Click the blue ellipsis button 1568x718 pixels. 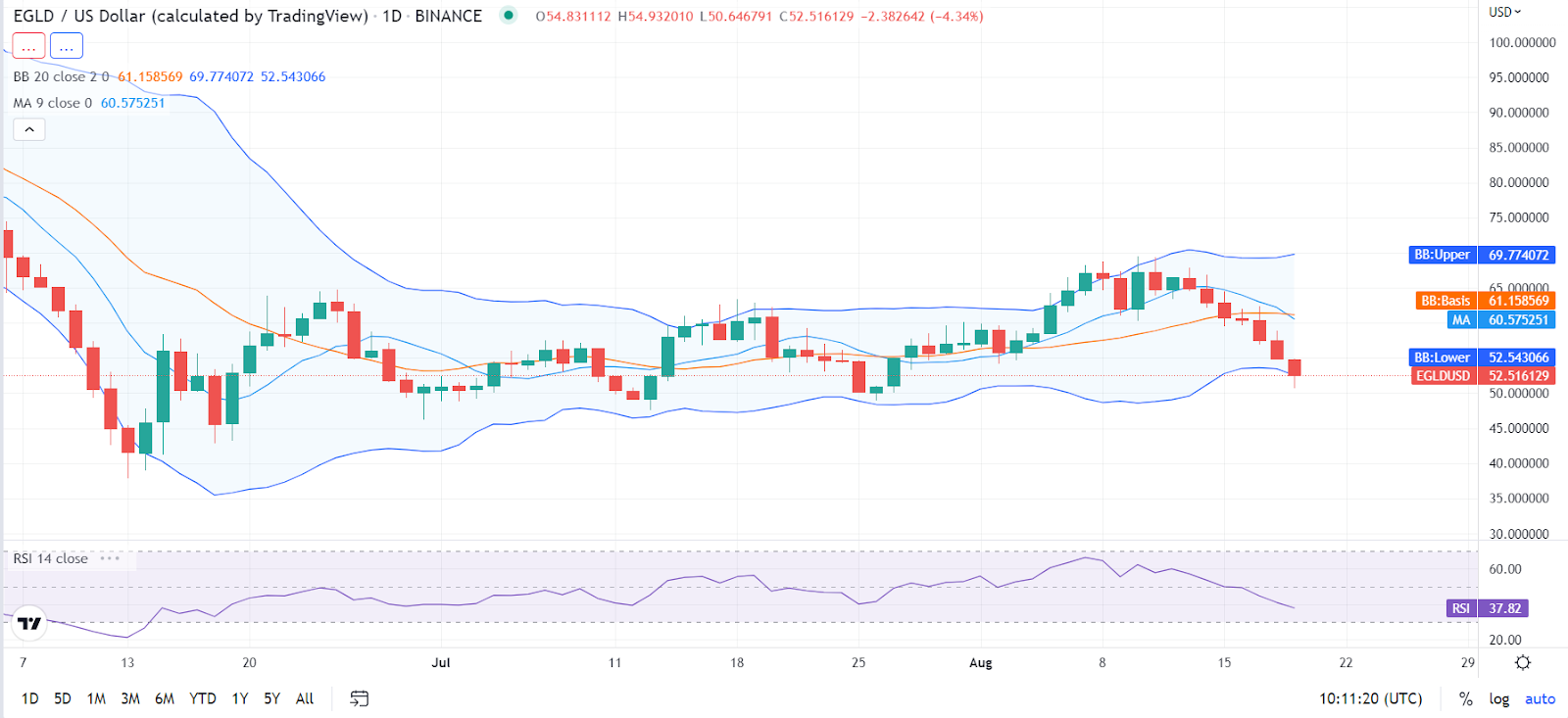click(67, 46)
